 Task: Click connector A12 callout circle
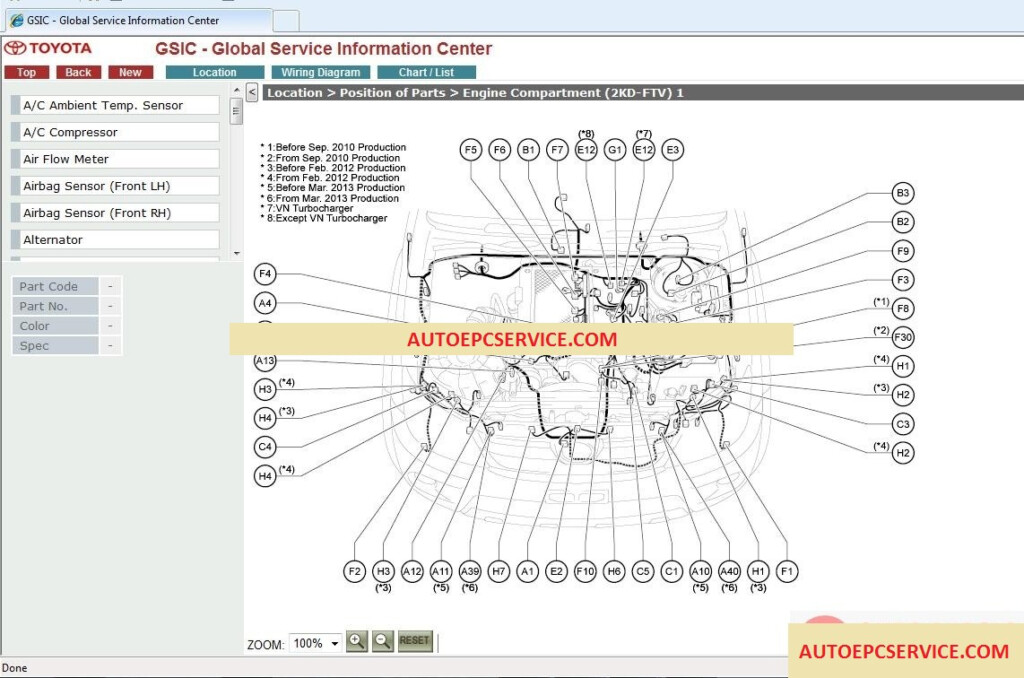[x=412, y=572]
